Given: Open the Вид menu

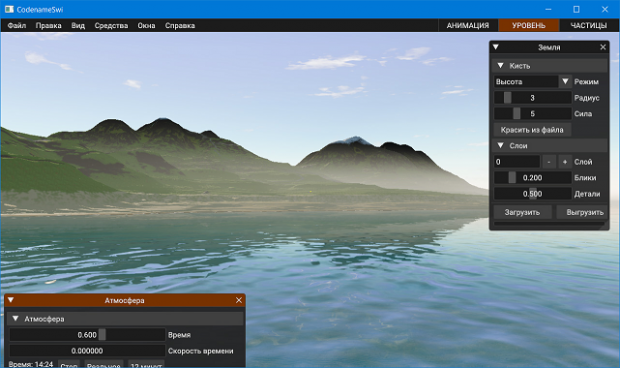Looking at the screenshot, I should point(78,25).
